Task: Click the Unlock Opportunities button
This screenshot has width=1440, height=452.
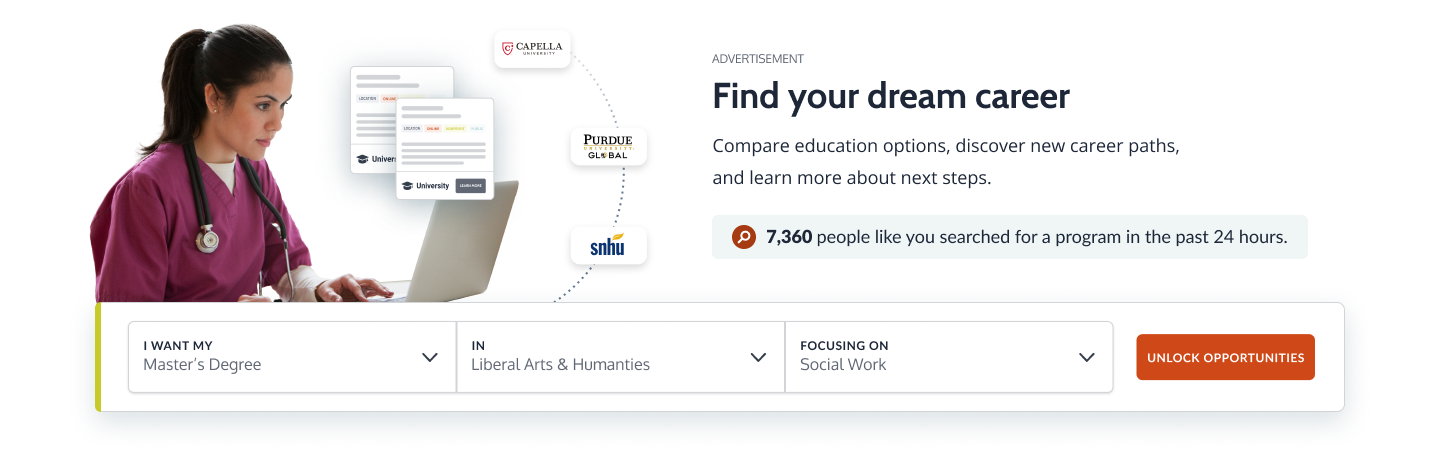Action: coord(1225,357)
